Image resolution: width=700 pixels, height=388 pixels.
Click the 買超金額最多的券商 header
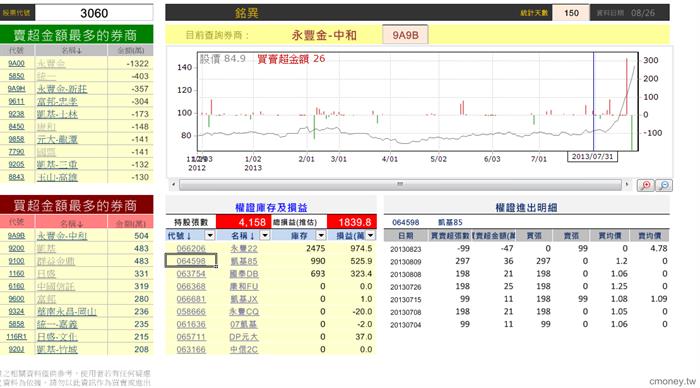click(x=76, y=205)
